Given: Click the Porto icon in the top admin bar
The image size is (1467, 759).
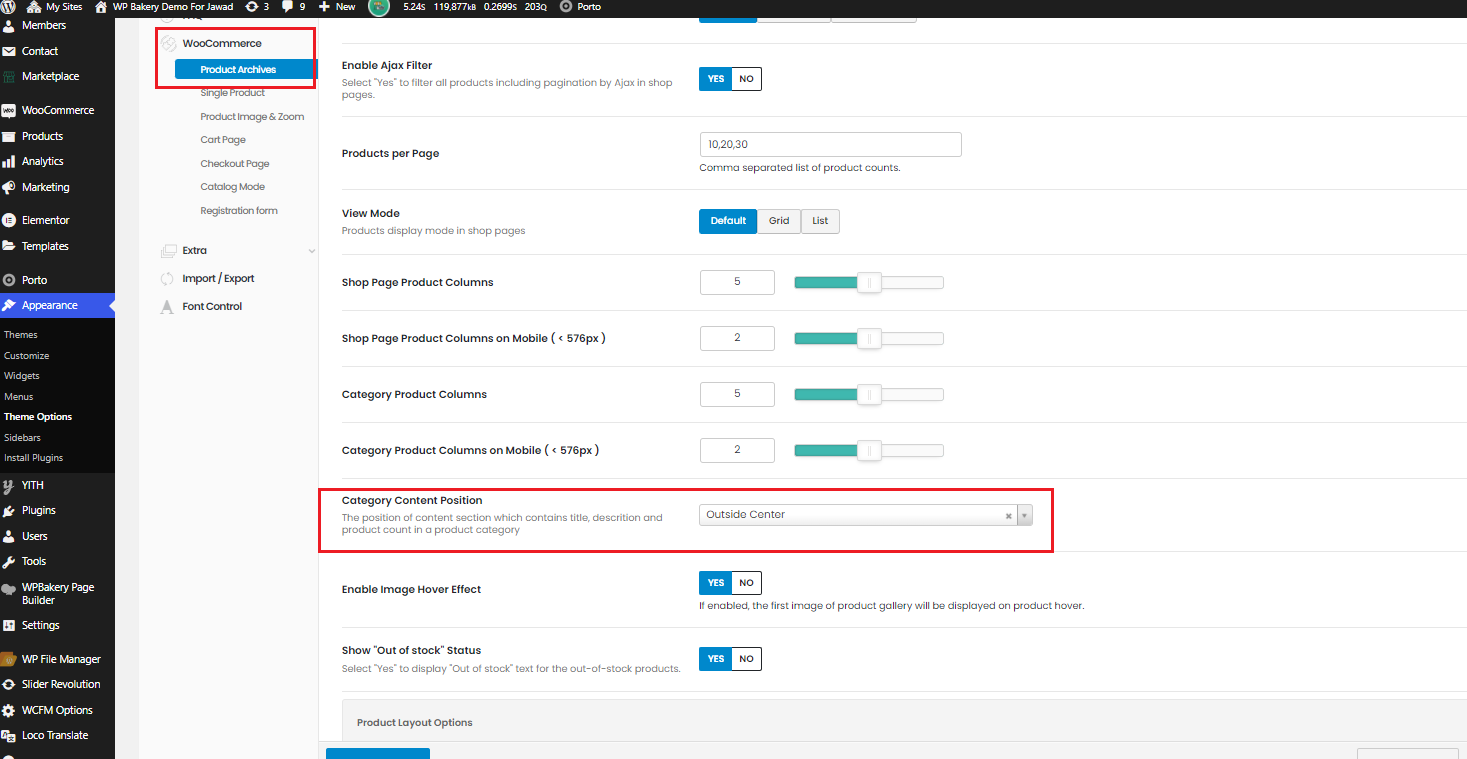Looking at the screenshot, I should [x=567, y=7].
